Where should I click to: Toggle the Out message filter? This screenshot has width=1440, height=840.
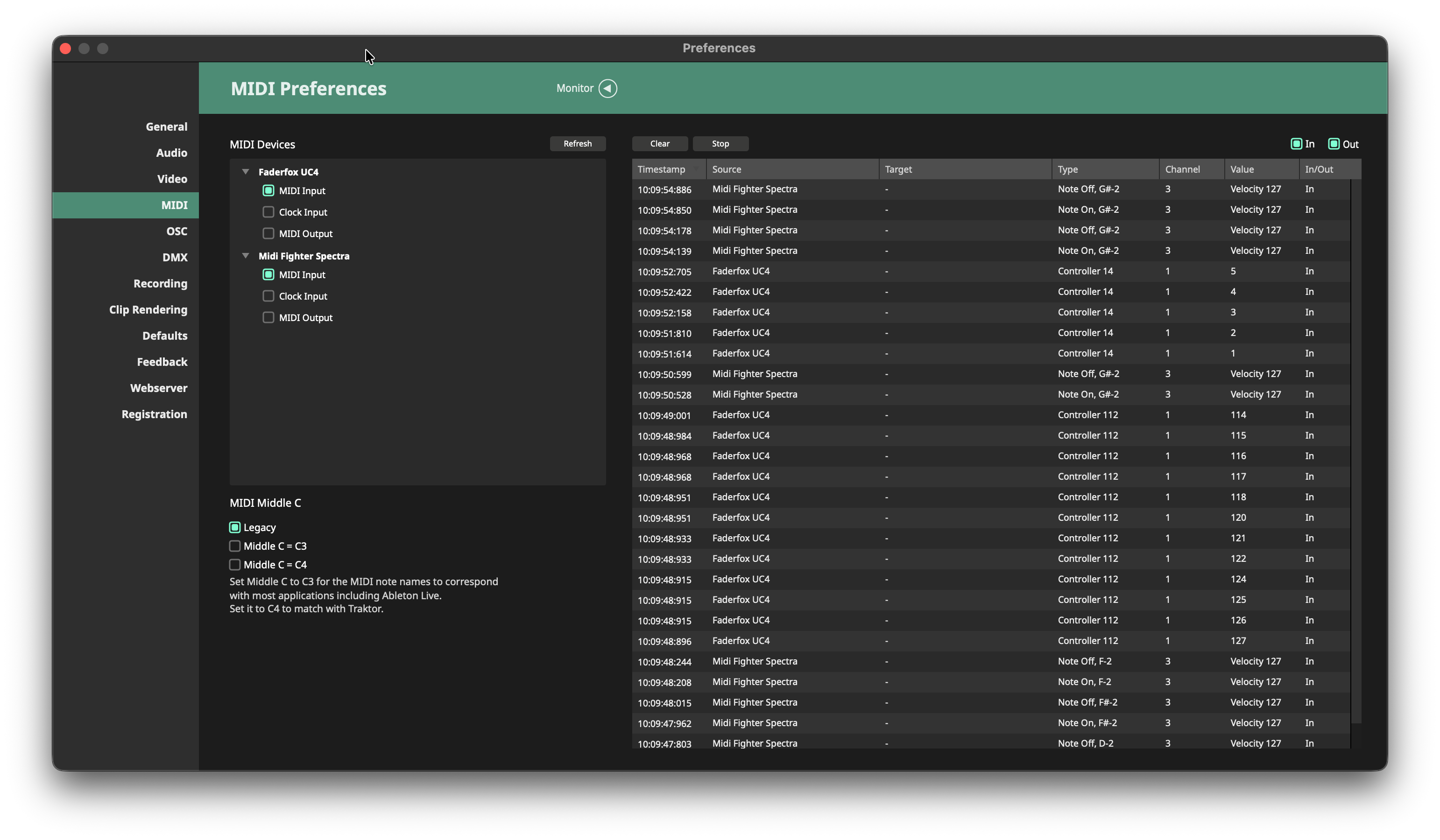point(1334,144)
